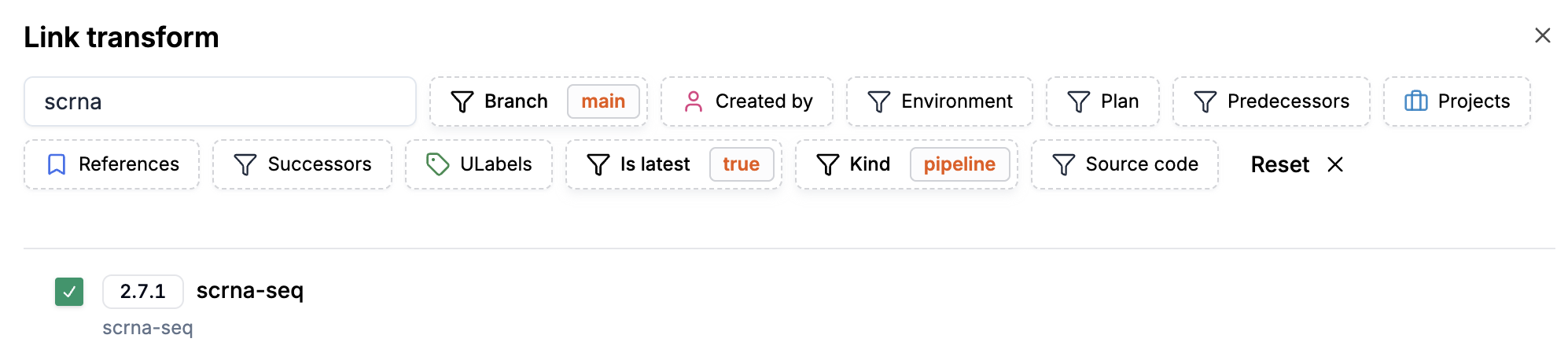Image resolution: width=1568 pixels, height=357 pixels.
Task: Click the tag icon in ULabels filter
Action: [x=437, y=164]
